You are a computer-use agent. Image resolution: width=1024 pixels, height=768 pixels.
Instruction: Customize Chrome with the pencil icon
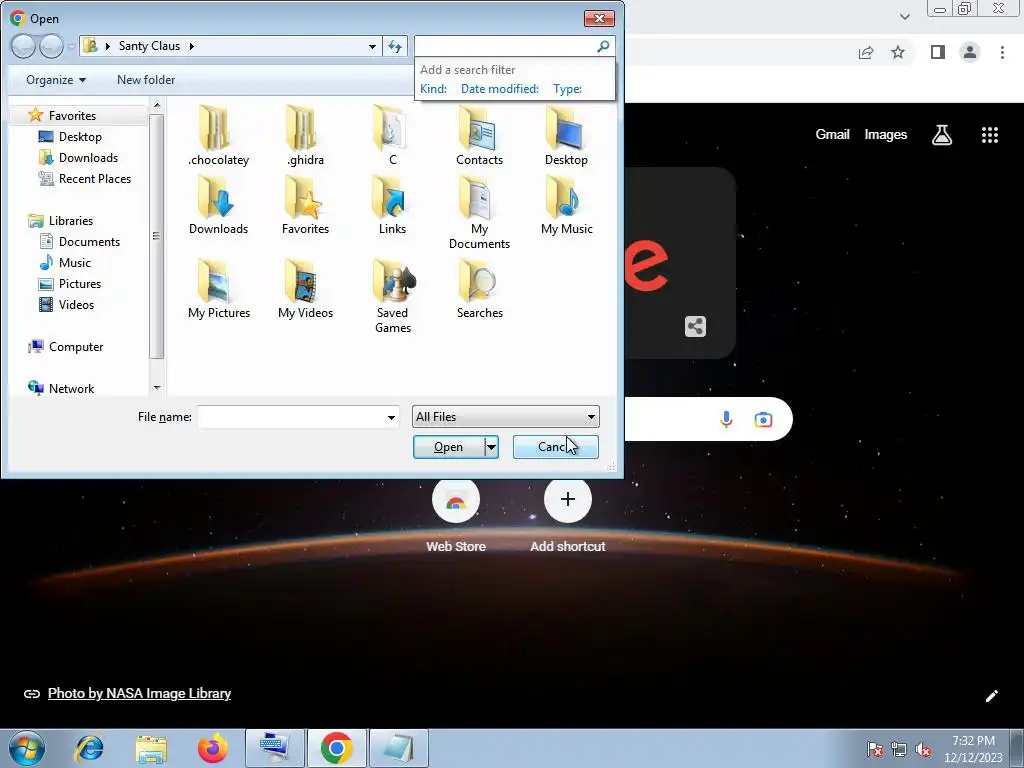991,696
